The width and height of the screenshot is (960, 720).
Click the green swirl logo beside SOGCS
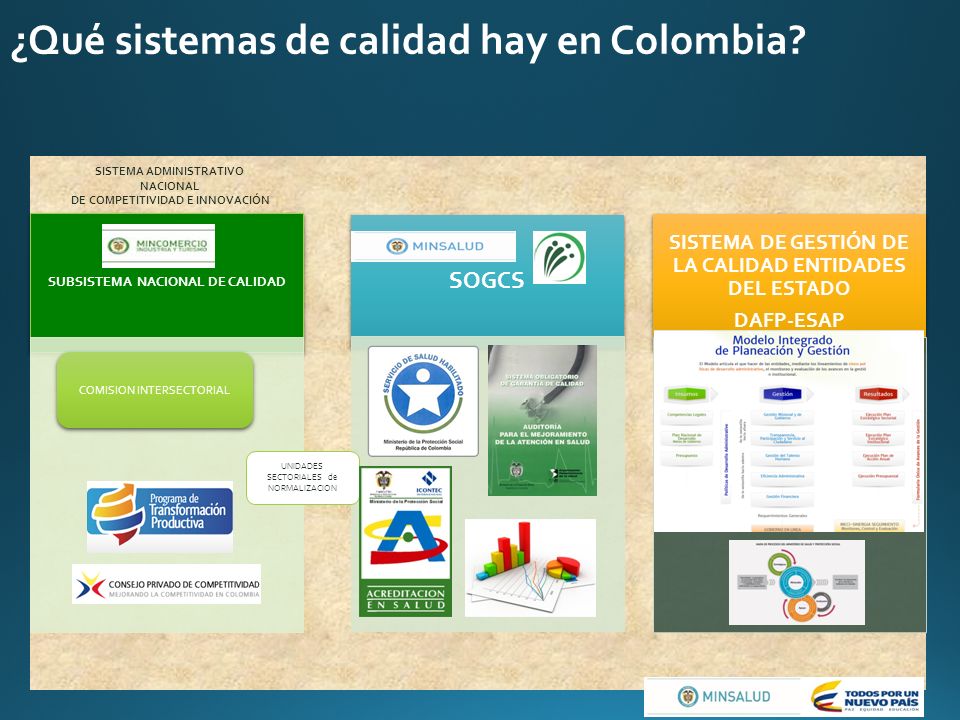click(559, 257)
